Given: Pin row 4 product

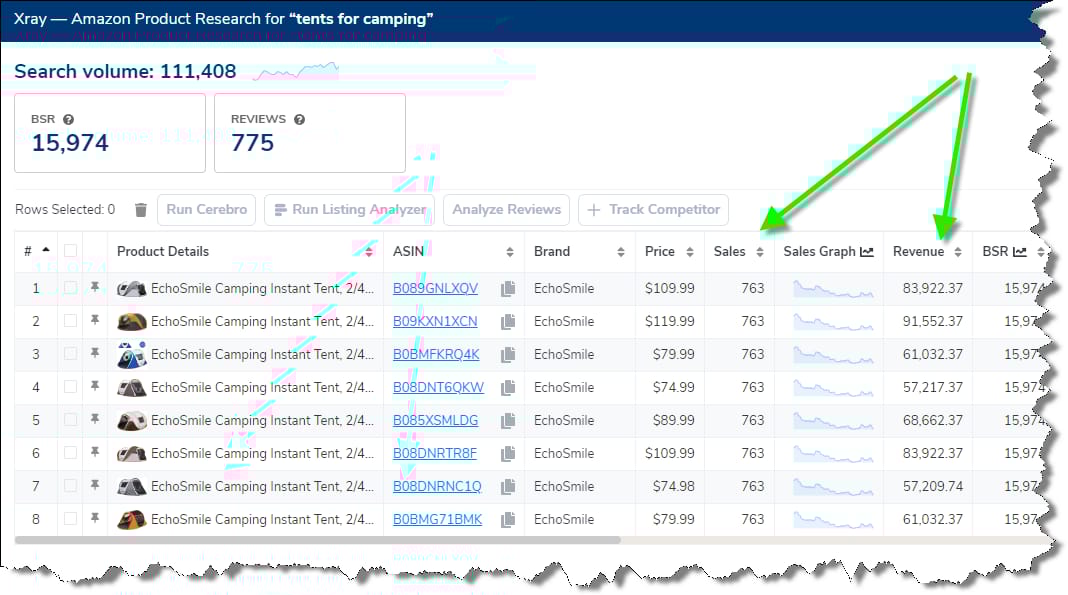Looking at the screenshot, I should [95, 386].
